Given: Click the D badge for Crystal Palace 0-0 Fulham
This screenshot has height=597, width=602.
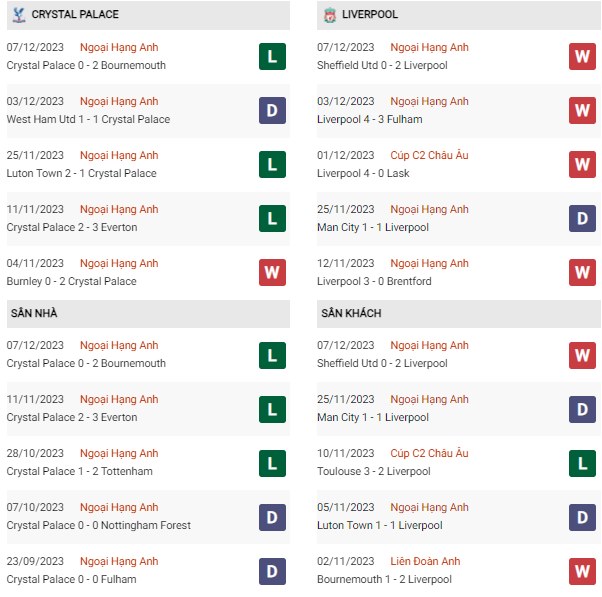Looking at the screenshot, I should point(271,571).
